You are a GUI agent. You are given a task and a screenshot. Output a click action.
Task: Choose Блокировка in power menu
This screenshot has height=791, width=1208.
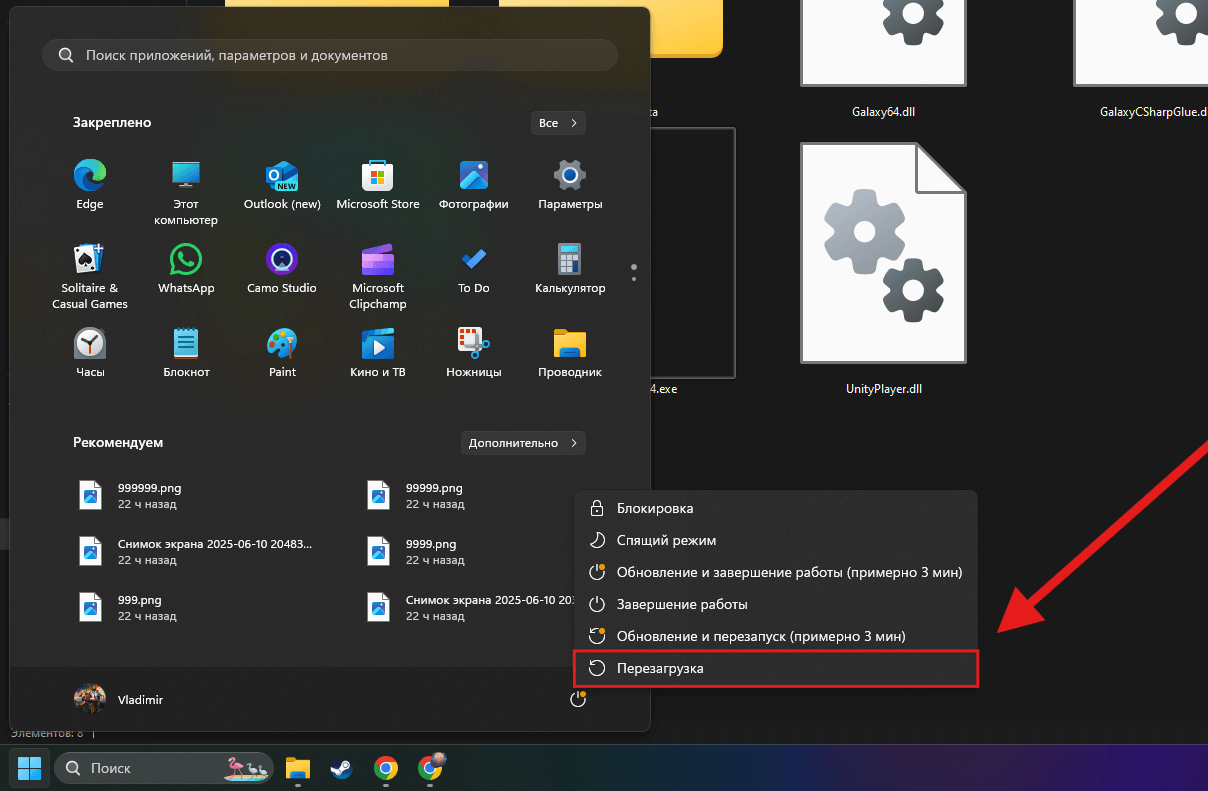coord(776,508)
